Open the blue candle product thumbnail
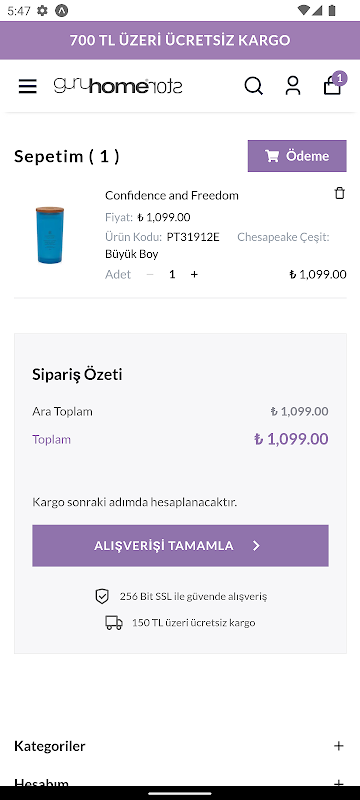 click(x=50, y=235)
